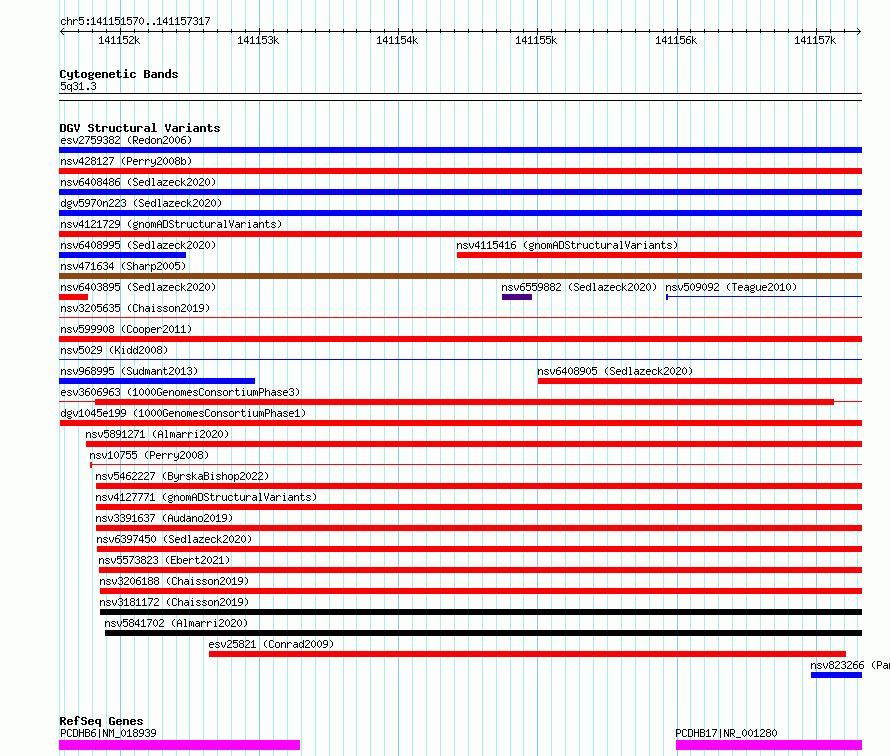Click the 141155k ruler tick label

(x=536, y=40)
